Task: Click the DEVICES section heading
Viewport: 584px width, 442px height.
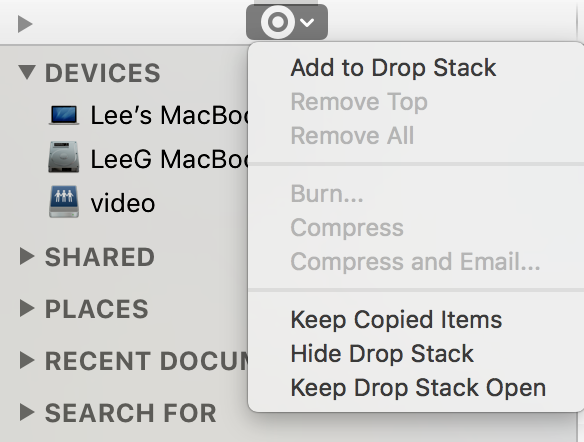Action: tap(102, 73)
